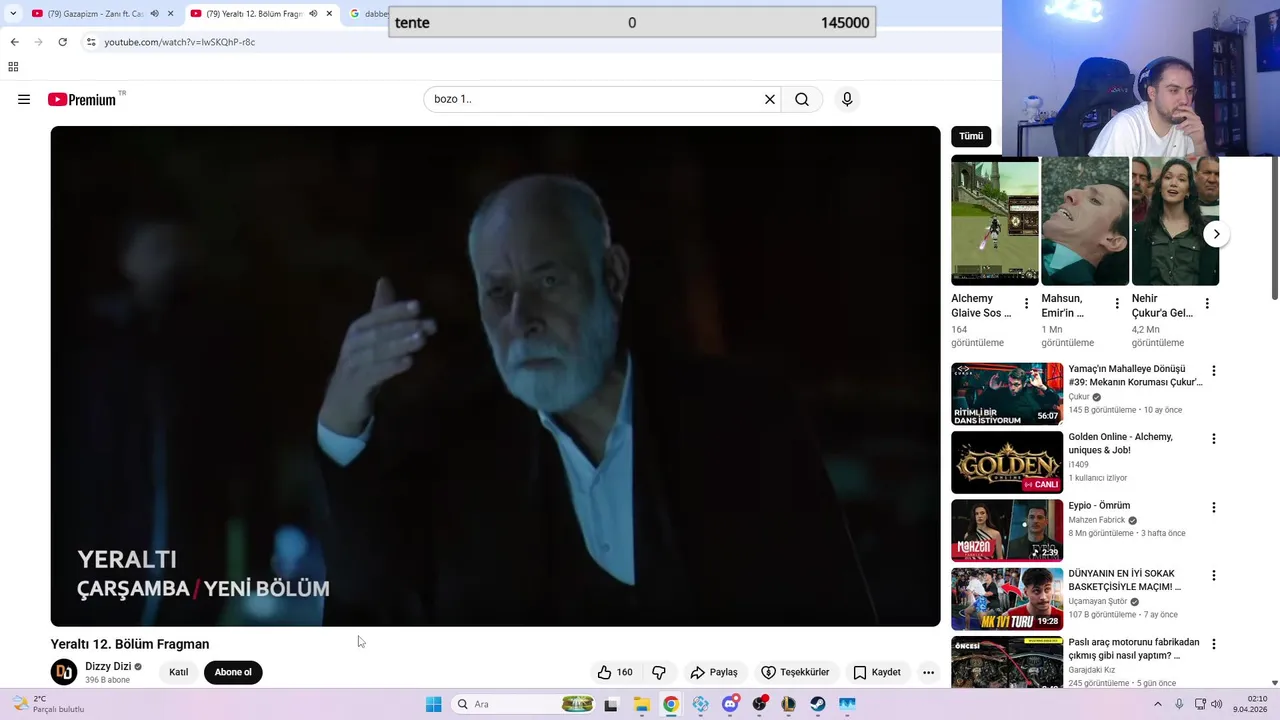Click Çukur channel name under Yamaç video
The image size is (1280, 720).
[1079, 396]
